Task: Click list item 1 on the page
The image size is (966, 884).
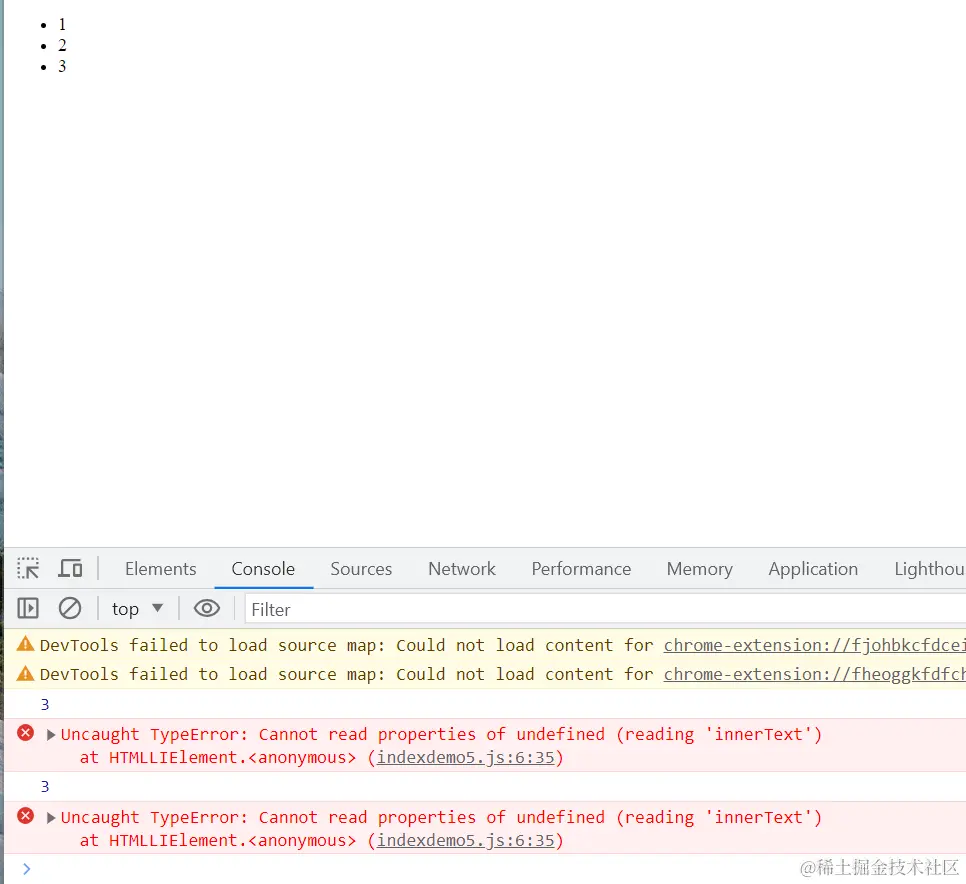Action: [62, 24]
